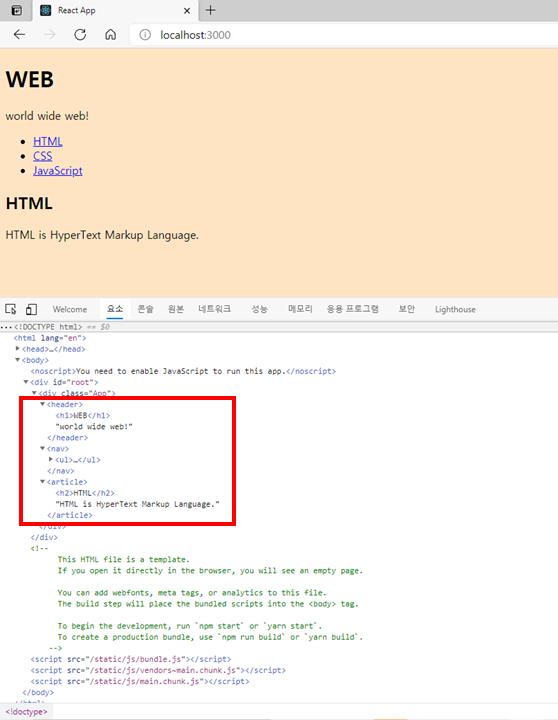Viewport: 558px width, 720px height.
Task: Select the bundle.js script element
Action: pyautogui.click(x=131, y=659)
